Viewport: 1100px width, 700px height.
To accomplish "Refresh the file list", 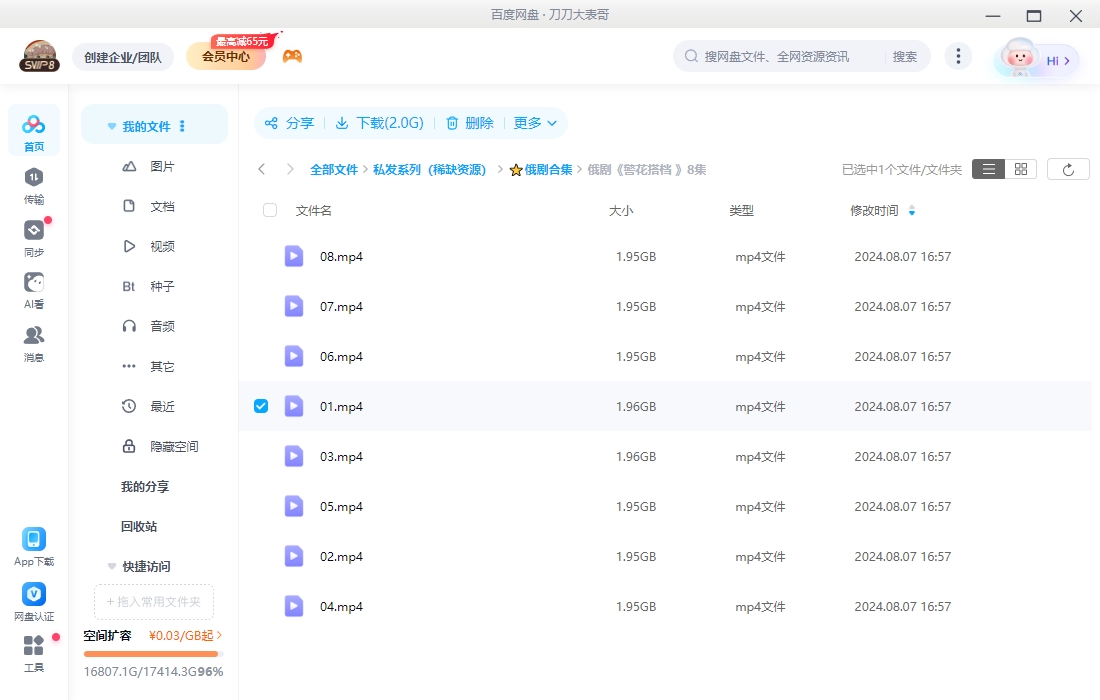I will tap(1068, 168).
